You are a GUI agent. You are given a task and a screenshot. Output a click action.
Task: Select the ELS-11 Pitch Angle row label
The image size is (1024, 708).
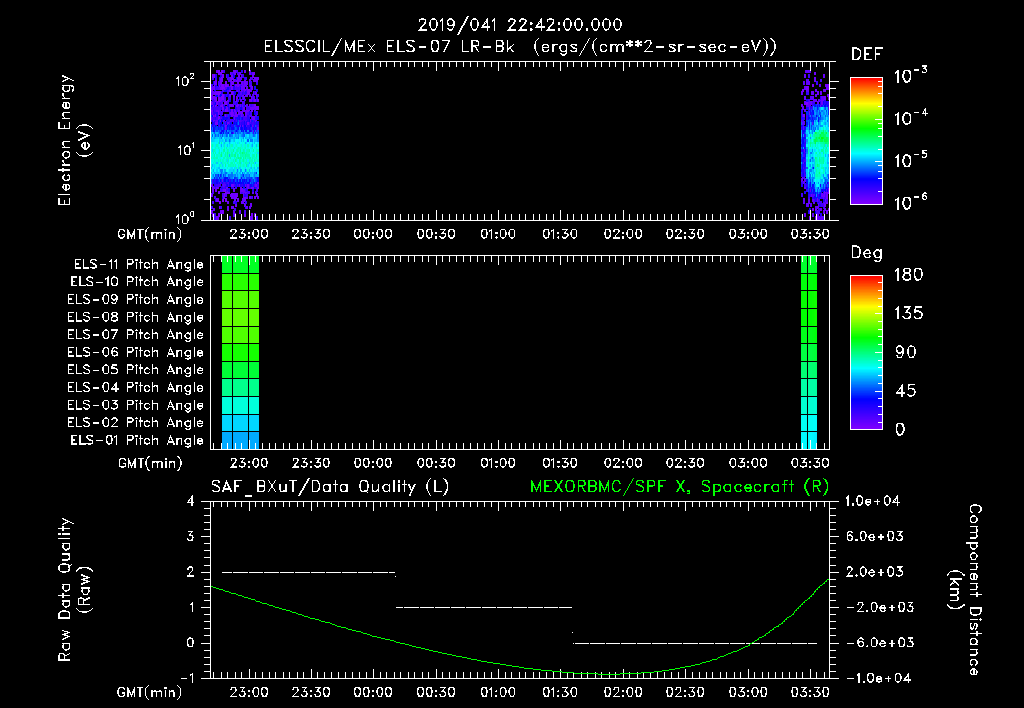coord(138,265)
